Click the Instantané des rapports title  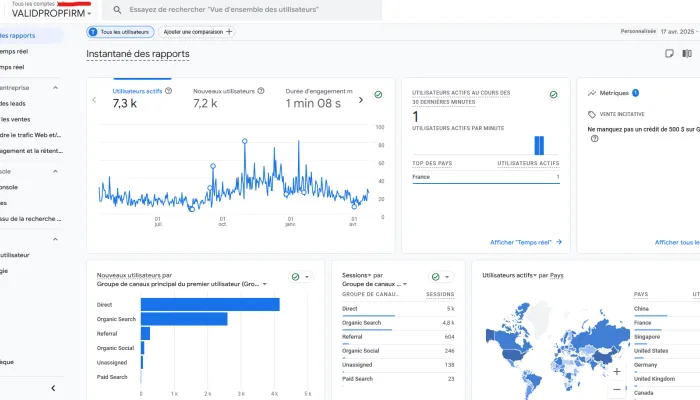point(138,54)
